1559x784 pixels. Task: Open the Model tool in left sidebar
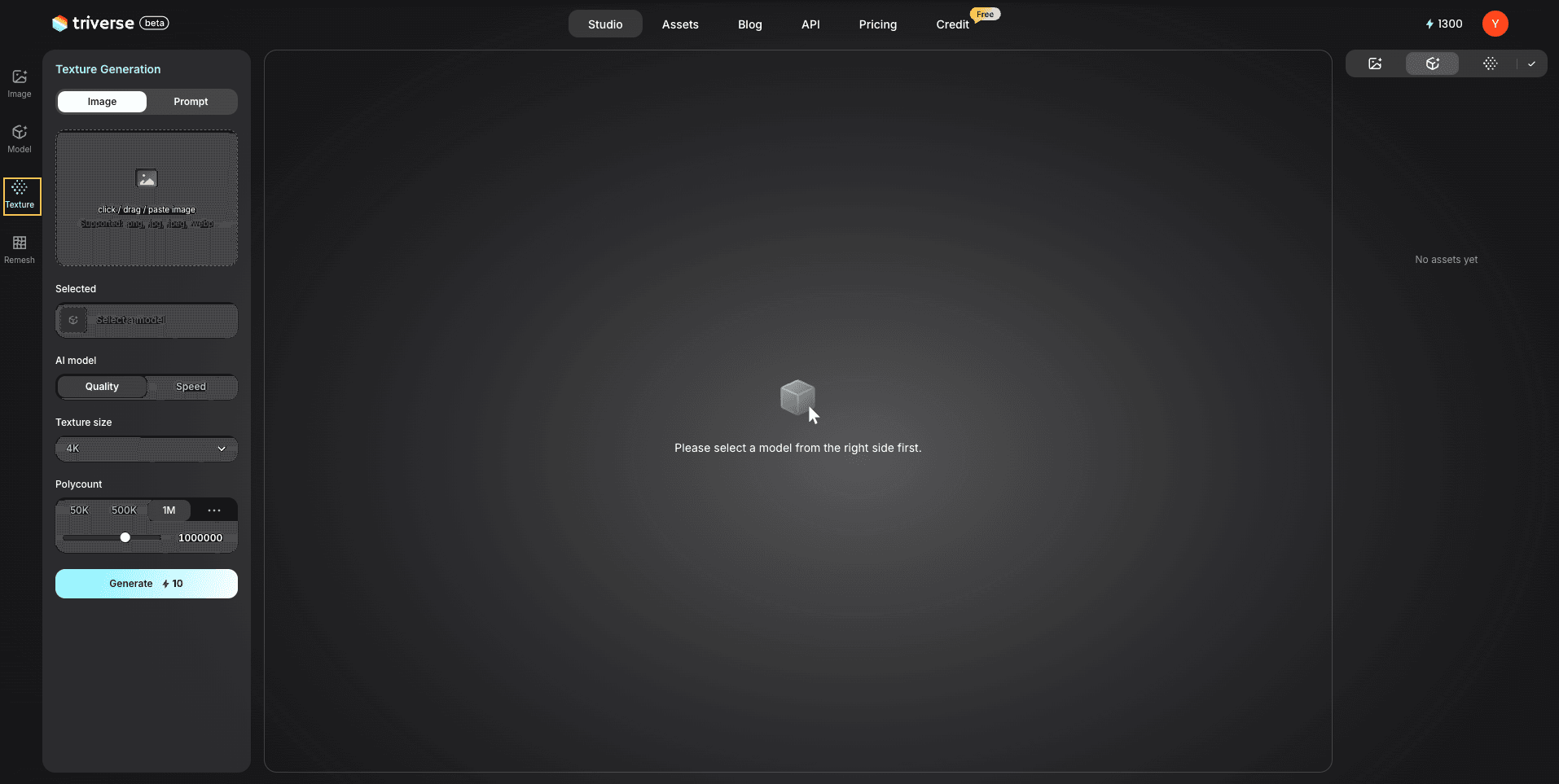point(20,139)
